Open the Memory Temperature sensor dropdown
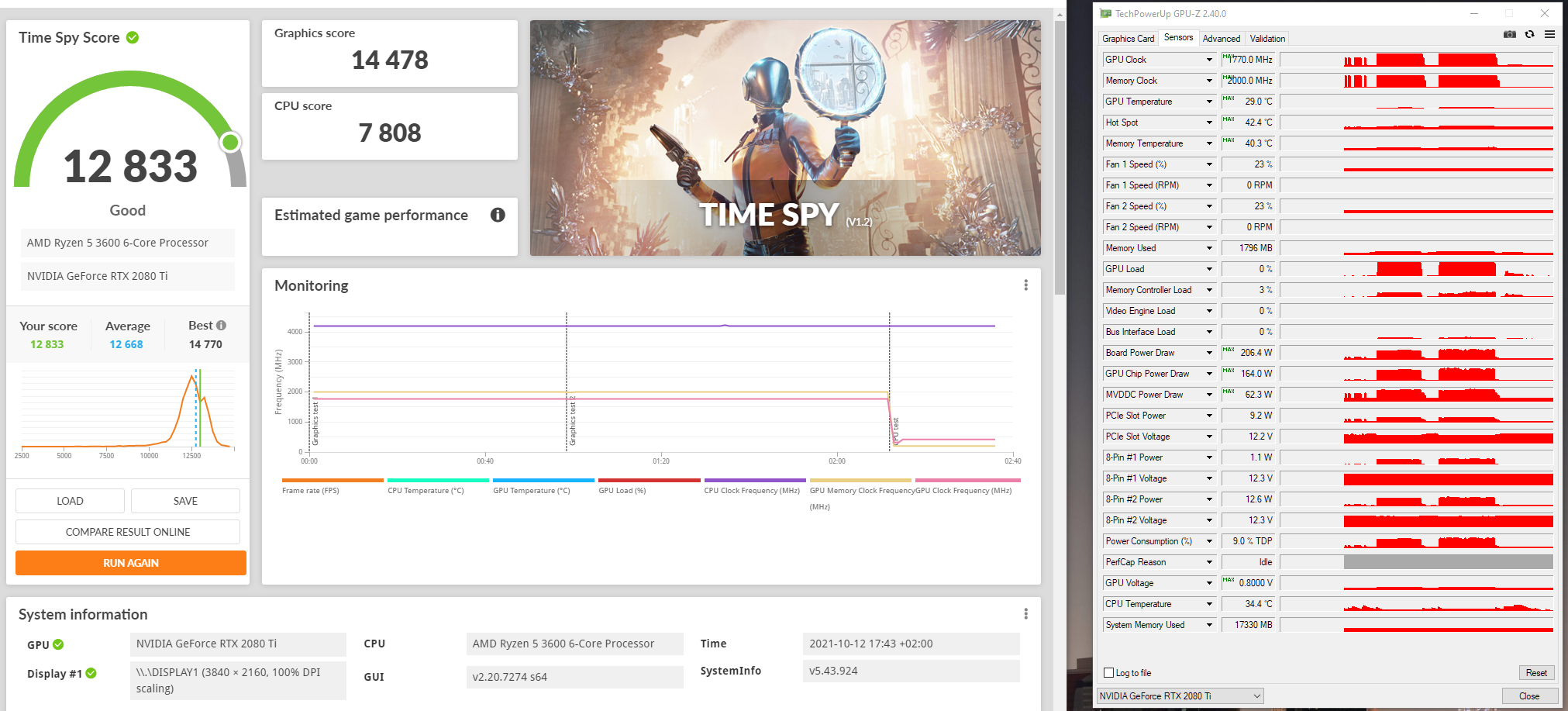 [x=1209, y=143]
